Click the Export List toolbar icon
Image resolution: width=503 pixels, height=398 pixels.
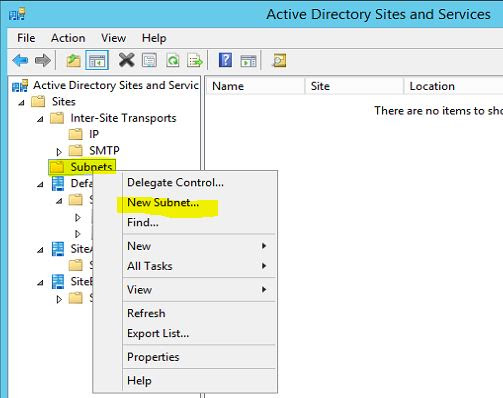click(195, 60)
